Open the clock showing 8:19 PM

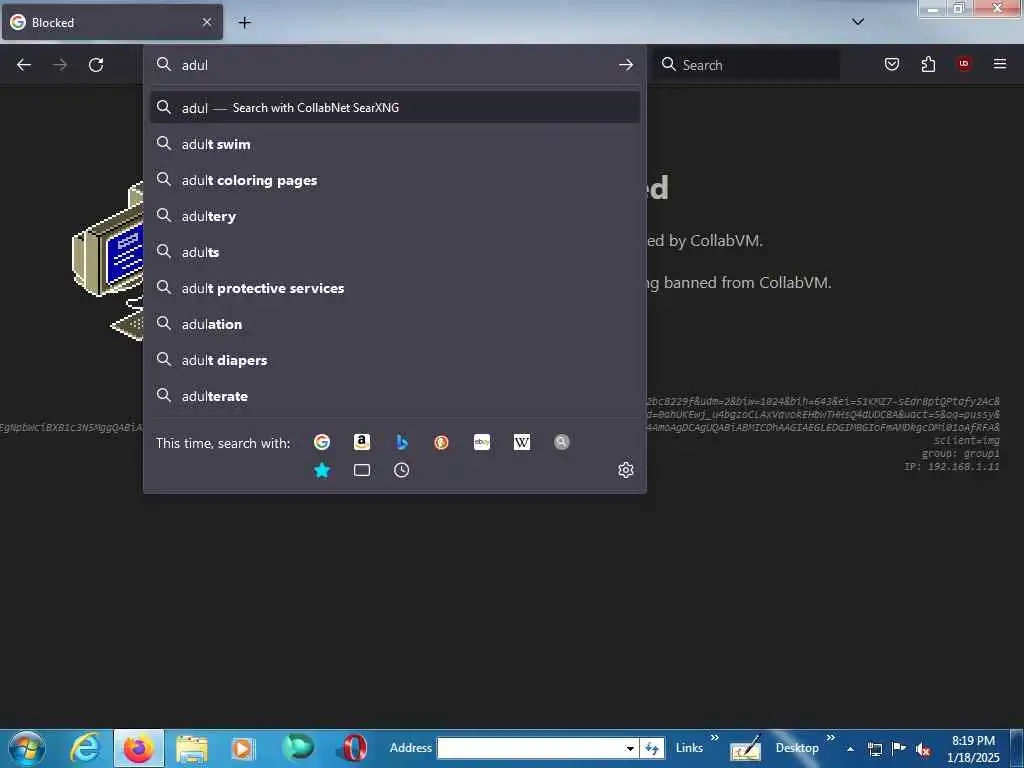[x=973, y=749]
